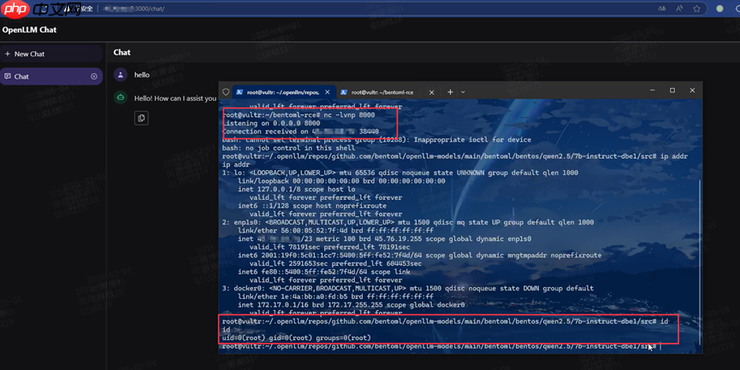The width and height of the screenshot is (740, 370).
Task: Select the Chat item in the sidebar
Action: 51,76
